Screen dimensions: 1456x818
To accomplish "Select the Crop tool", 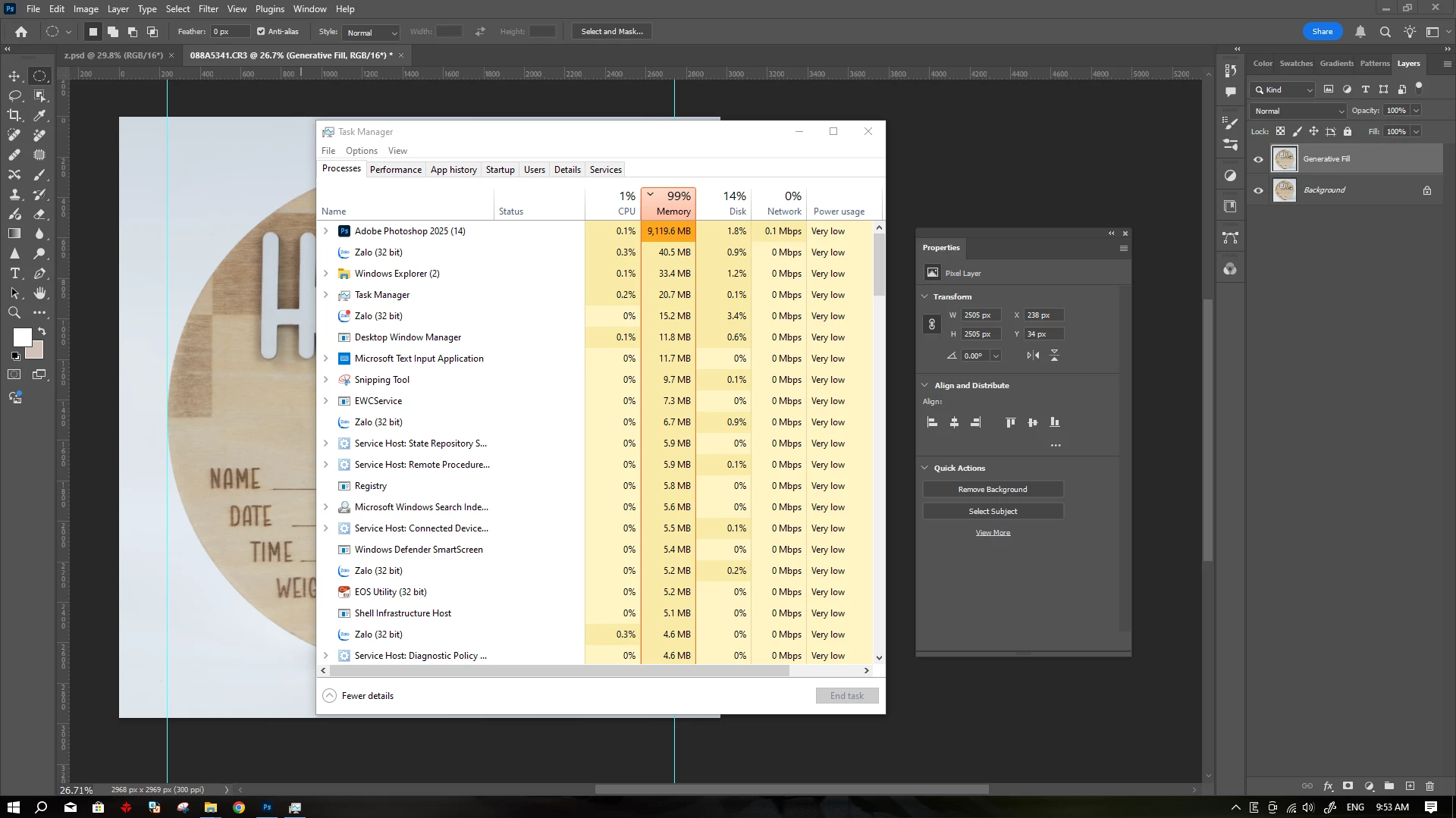I will 14,115.
